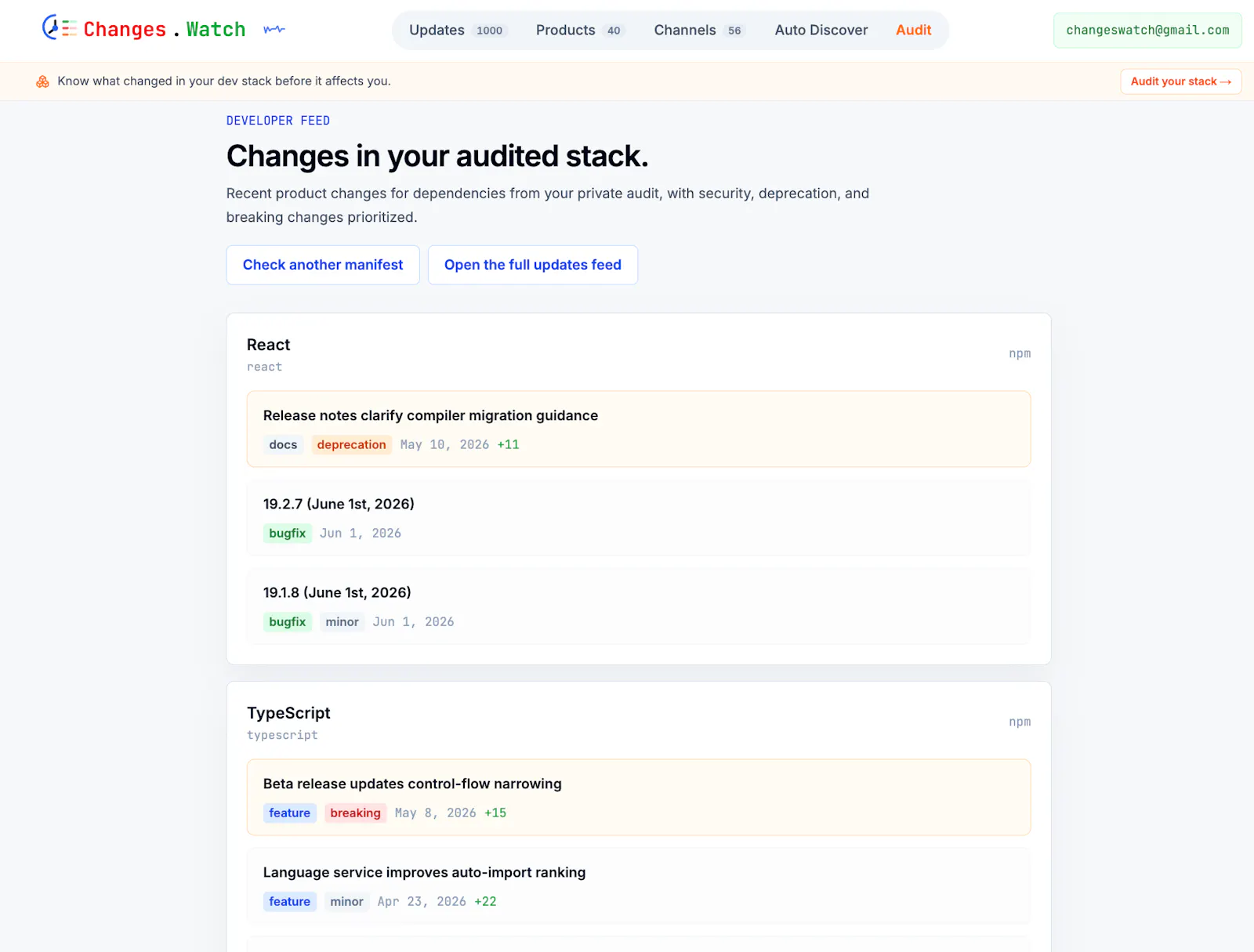Image resolution: width=1254 pixels, height=952 pixels.
Task: Click the 1000 count badge on Updates
Action: pyautogui.click(x=490, y=31)
